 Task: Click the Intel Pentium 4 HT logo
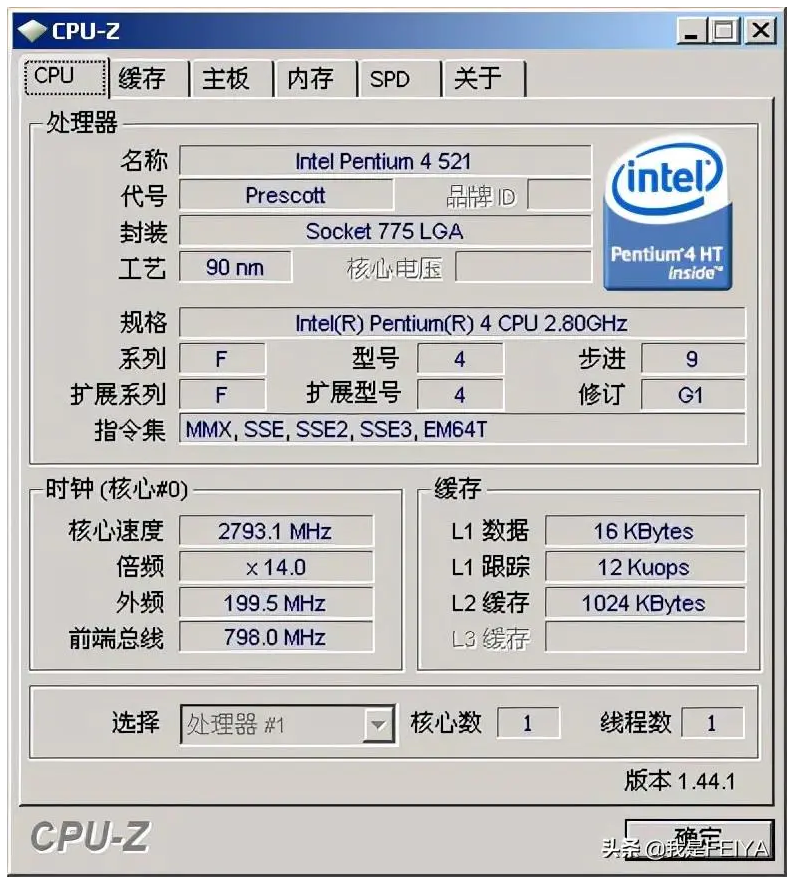tap(668, 214)
